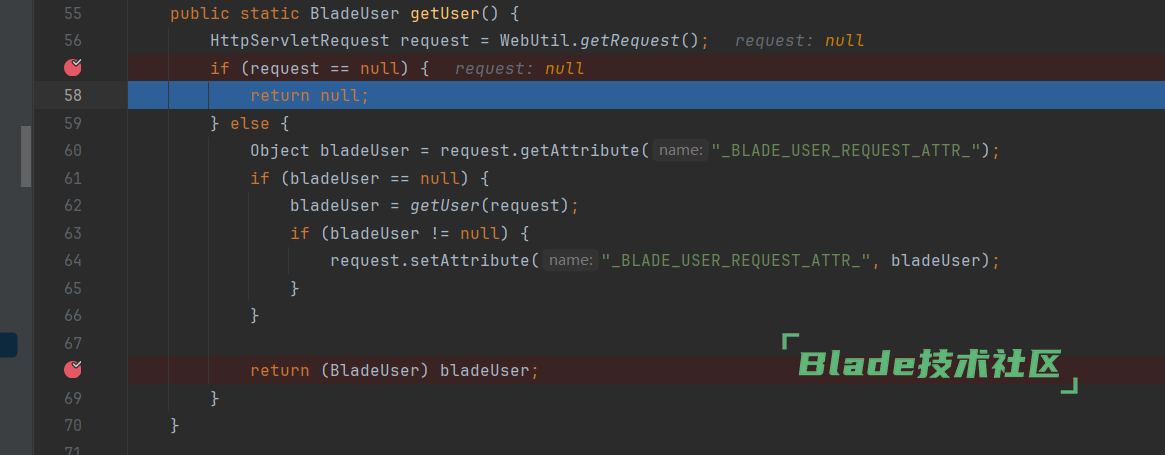Screen dimensions: 1165x455
Task: Click the getUser(request) call on line 62
Action: (x=489, y=206)
